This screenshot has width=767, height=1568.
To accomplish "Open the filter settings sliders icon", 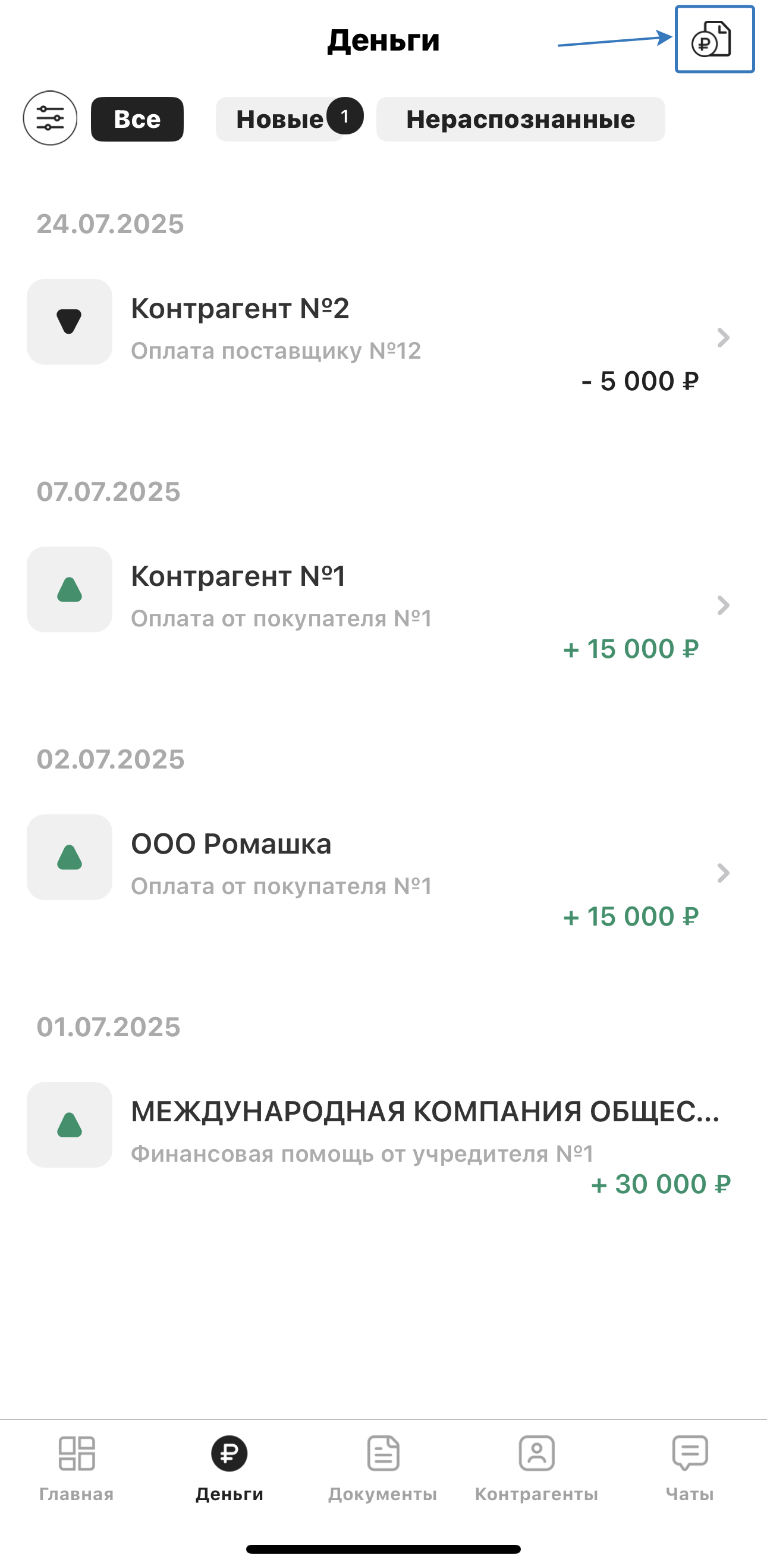I will [x=50, y=118].
